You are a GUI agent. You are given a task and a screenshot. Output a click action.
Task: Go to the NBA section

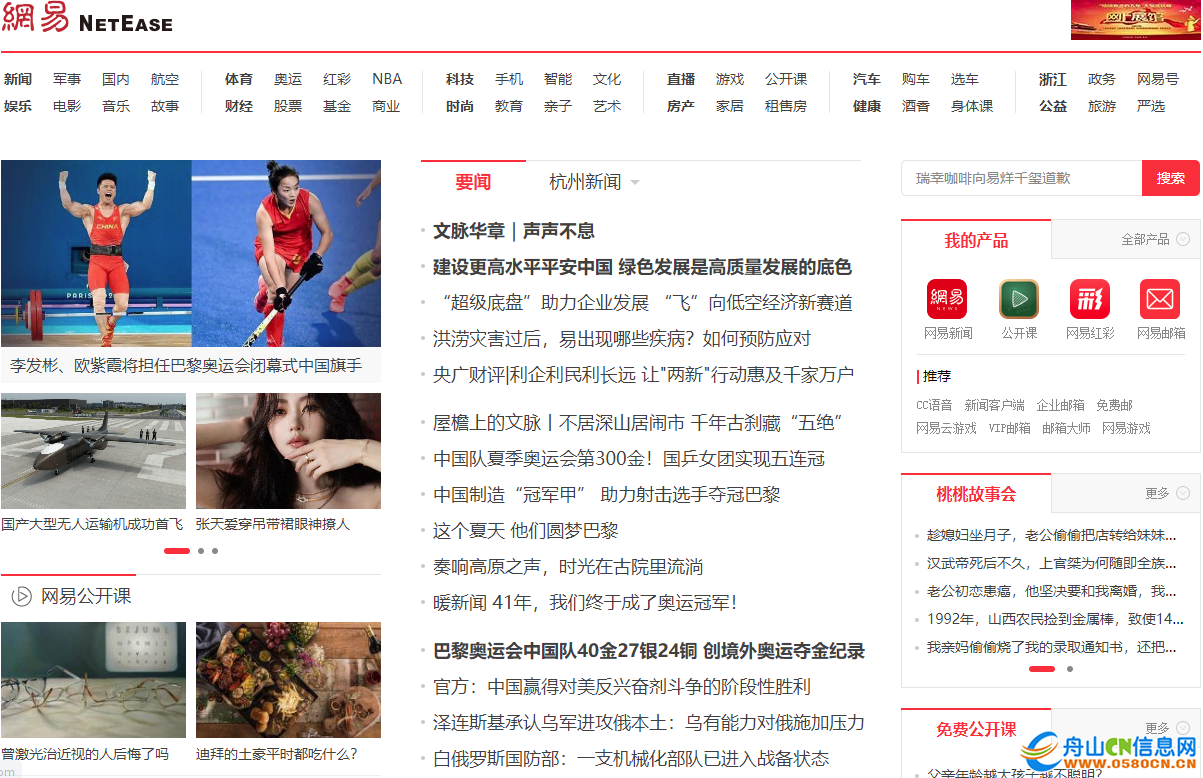tap(387, 79)
